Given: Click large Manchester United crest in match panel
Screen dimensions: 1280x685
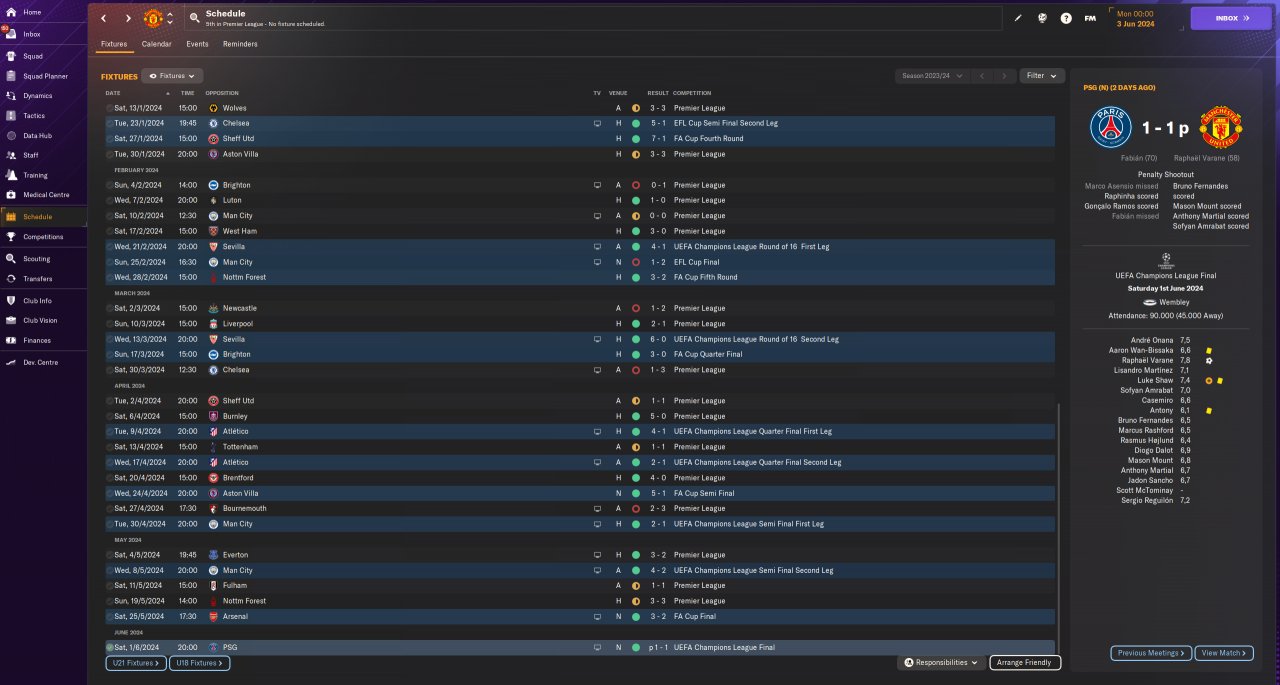Looking at the screenshot, I should [x=1221, y=128].
